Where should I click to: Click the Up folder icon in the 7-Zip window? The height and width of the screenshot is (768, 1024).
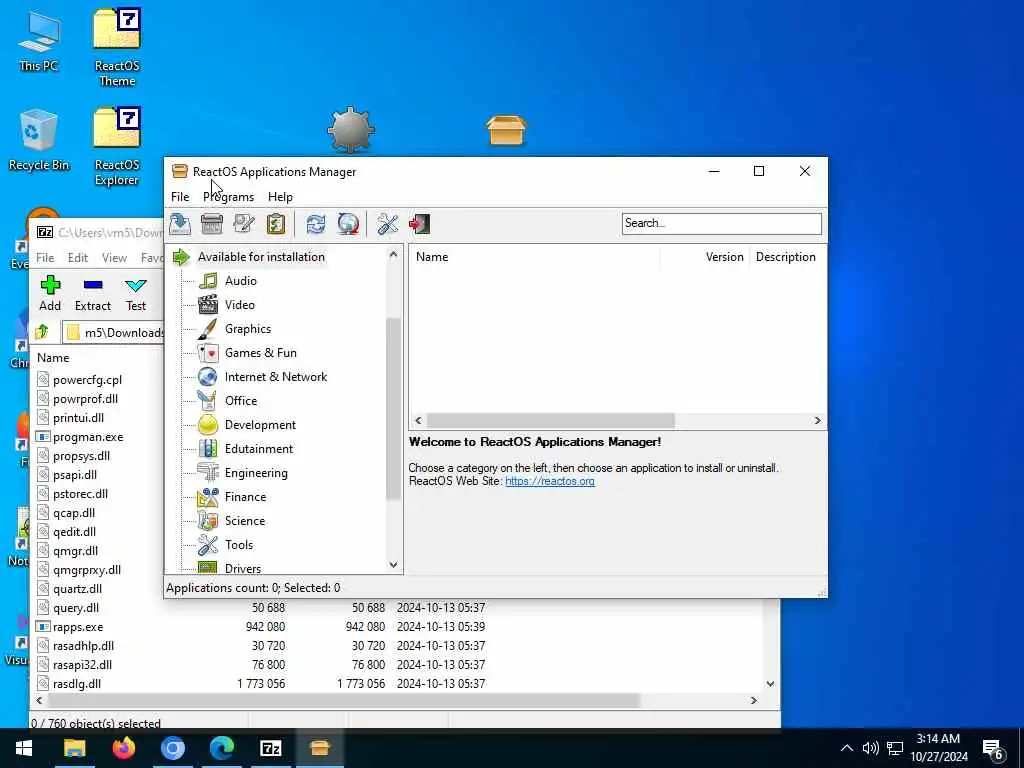click(42, 332)
